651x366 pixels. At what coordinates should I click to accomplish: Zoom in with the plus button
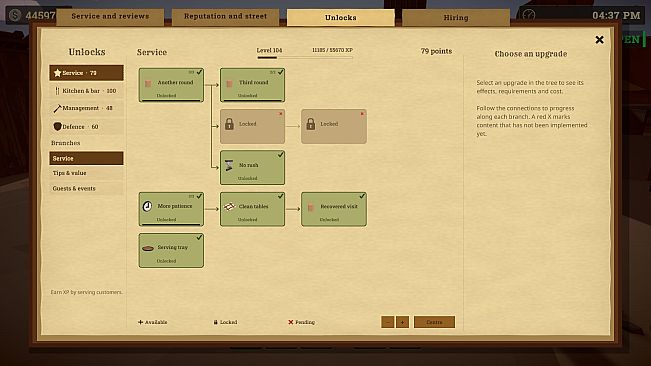point(402,322)
